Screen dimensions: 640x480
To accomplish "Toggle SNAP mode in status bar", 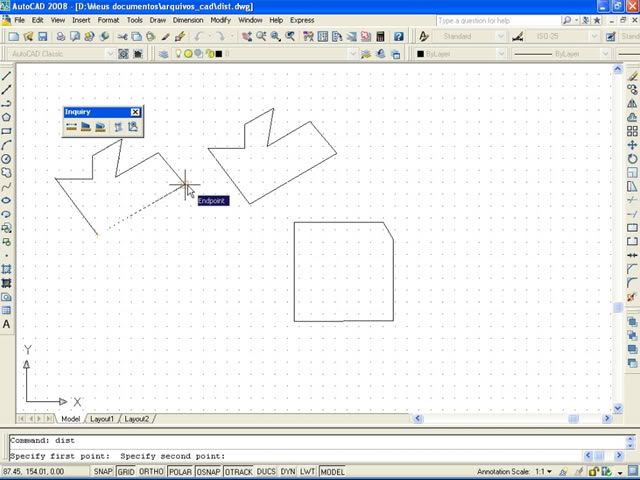I will (103, 471).
